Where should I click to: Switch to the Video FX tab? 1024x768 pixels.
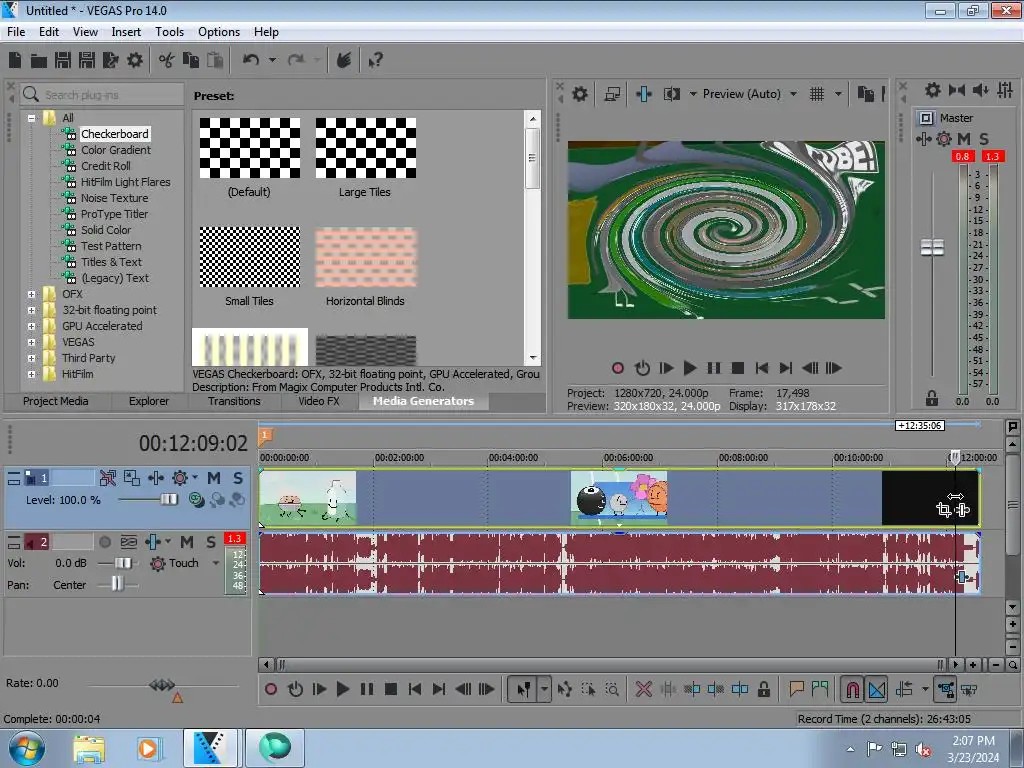(319, 401)
